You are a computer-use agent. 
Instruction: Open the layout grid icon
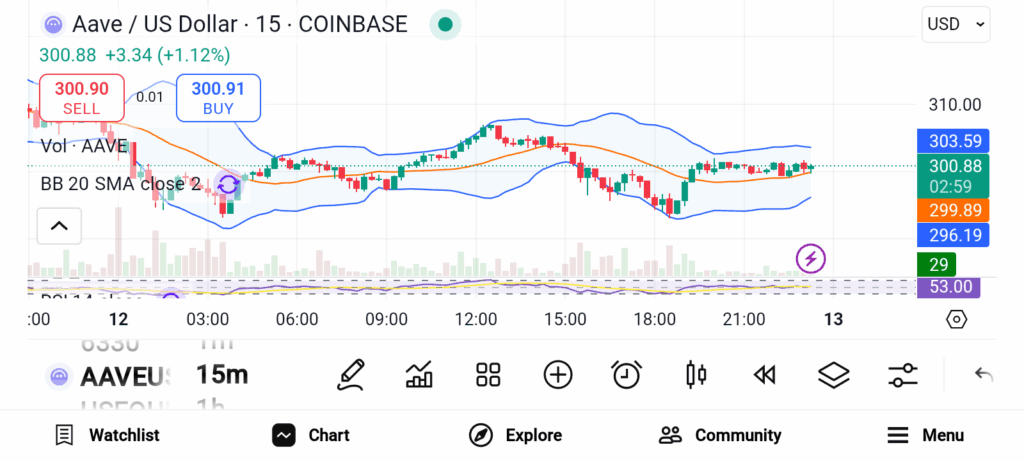click(488, 375)
